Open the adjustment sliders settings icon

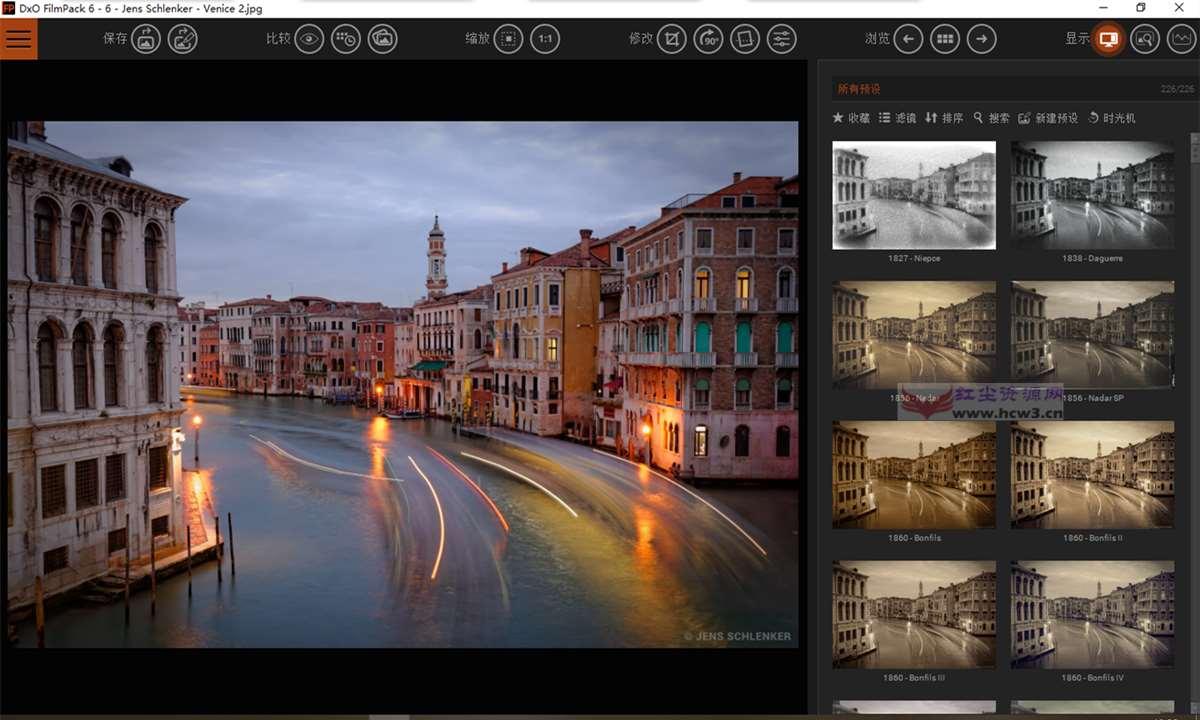[x=781, y=39]
